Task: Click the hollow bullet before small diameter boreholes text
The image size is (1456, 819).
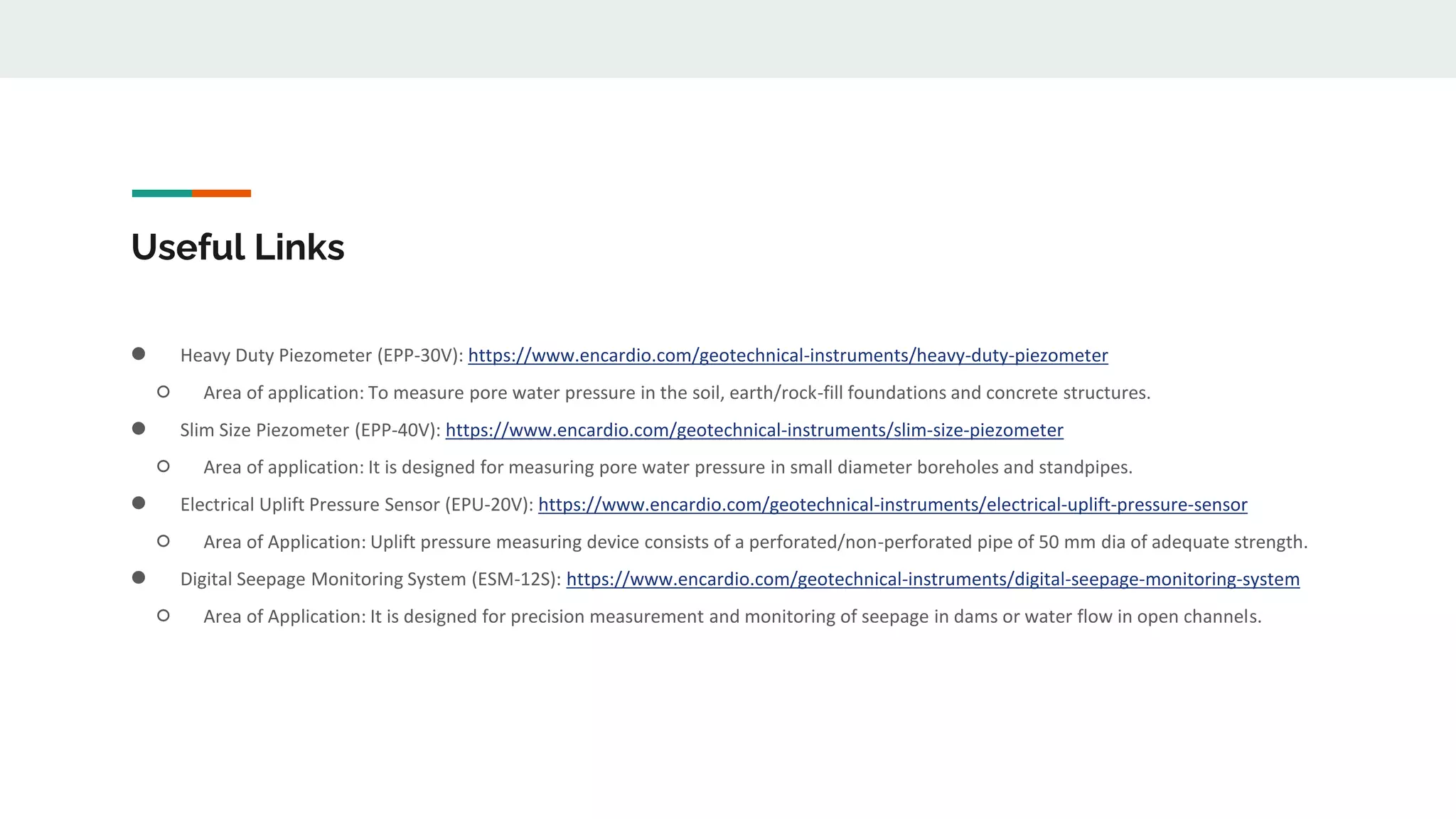Action: pos(164,466)
